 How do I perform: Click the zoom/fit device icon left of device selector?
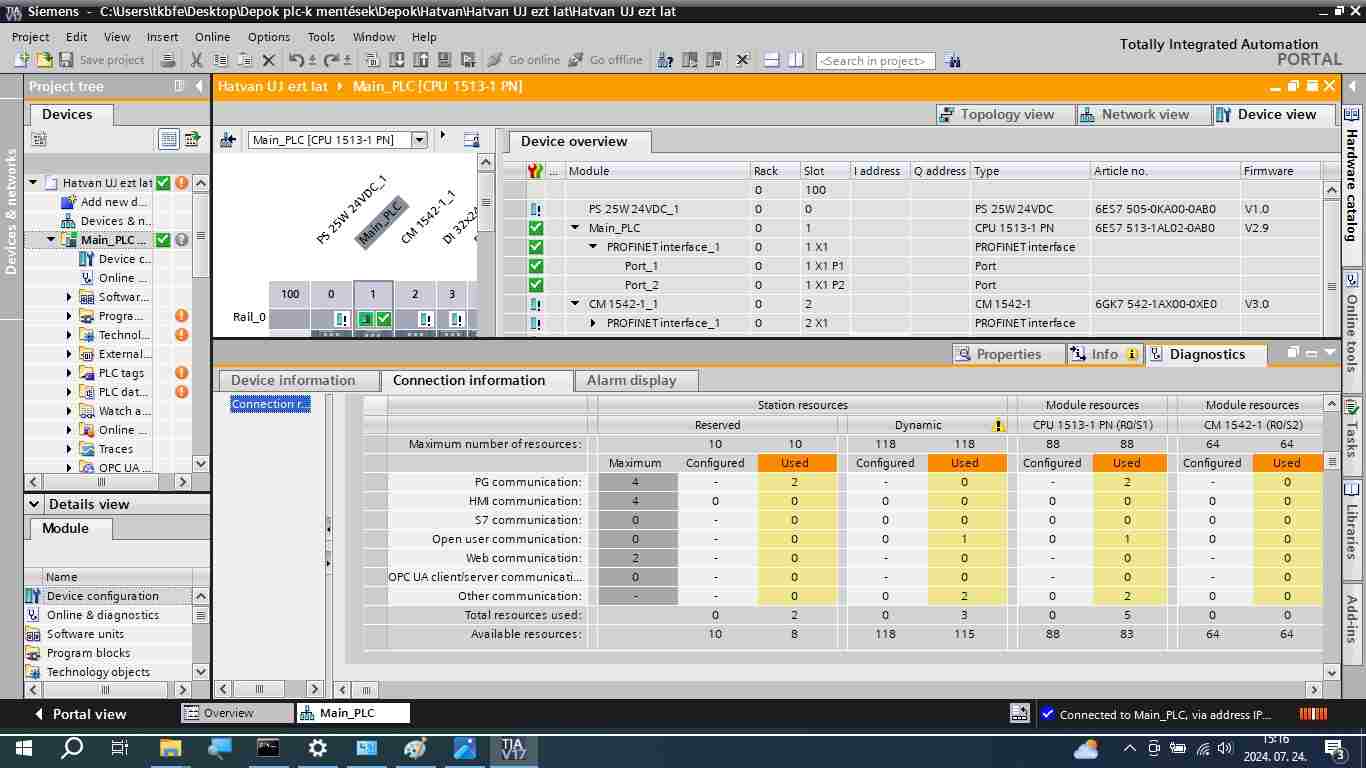point(228,140)
